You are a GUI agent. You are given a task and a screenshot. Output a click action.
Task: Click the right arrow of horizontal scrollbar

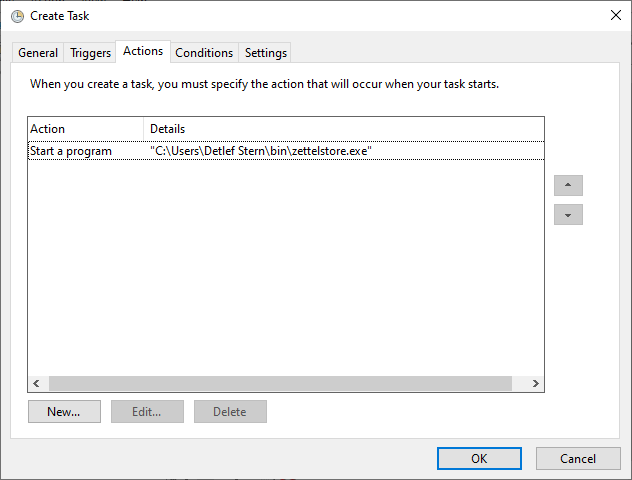click(536, 384)
